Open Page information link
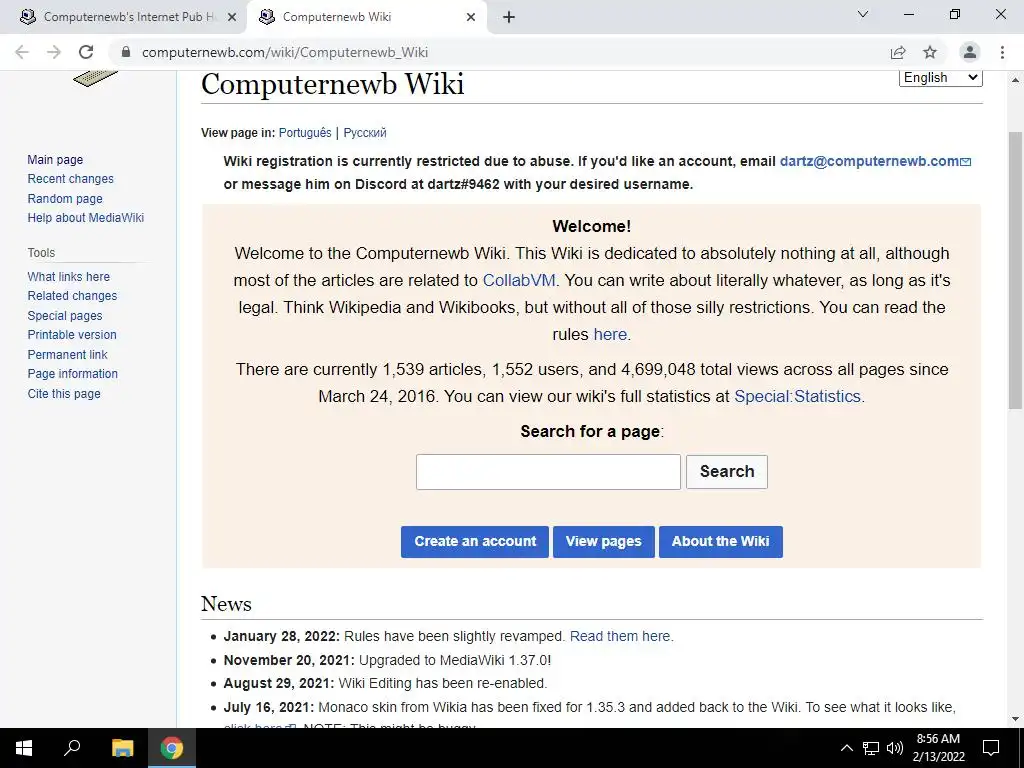 (x=72, y=374)
